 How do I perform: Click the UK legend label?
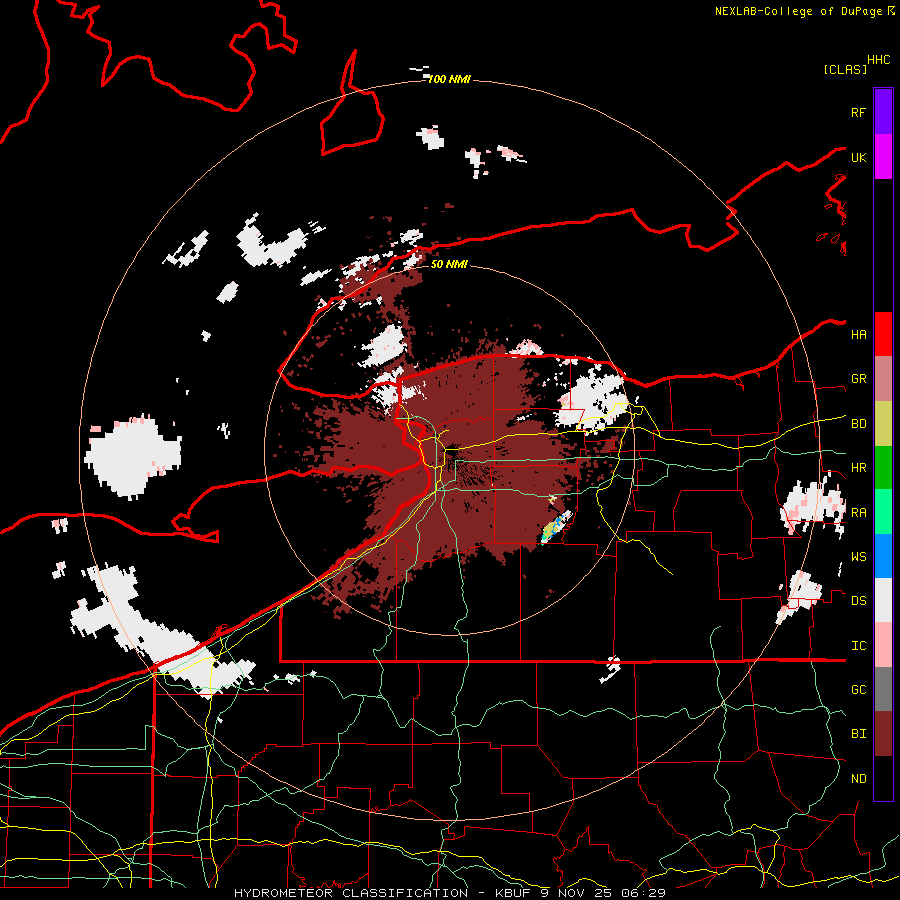858,157
